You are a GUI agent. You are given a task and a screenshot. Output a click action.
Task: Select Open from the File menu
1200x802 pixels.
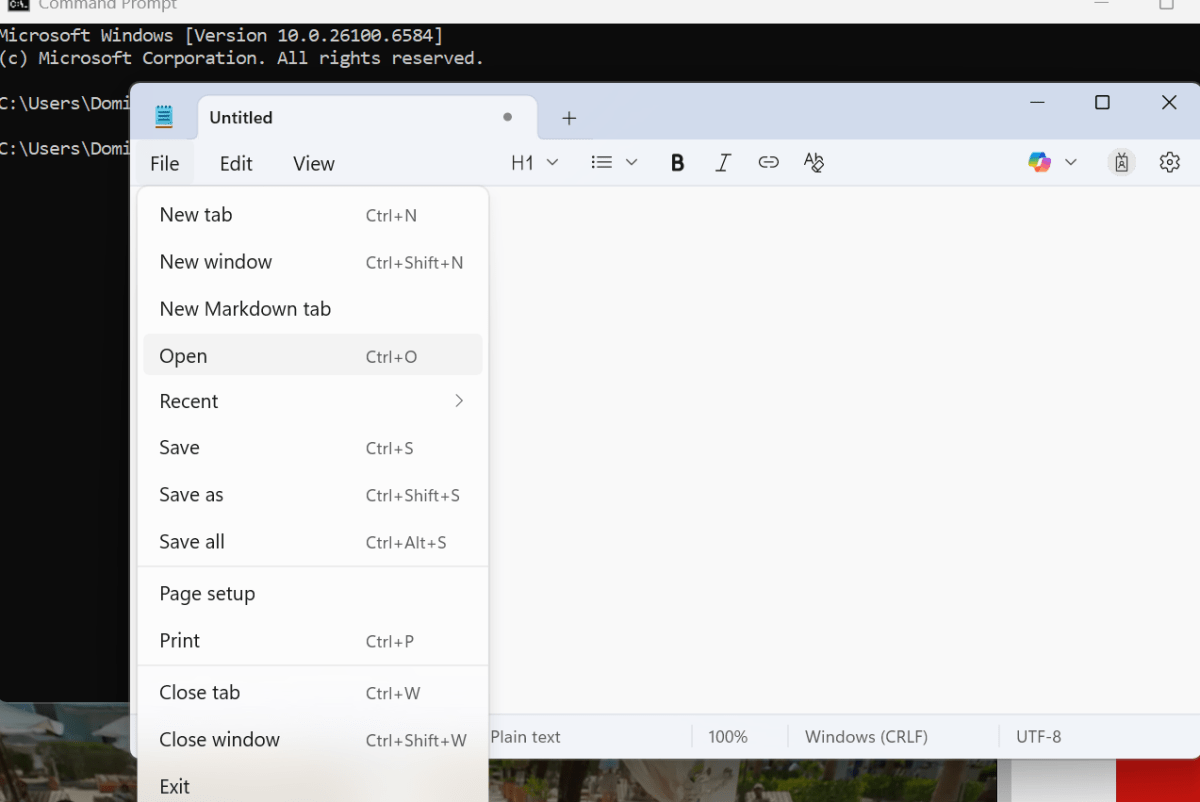(312, 356)
